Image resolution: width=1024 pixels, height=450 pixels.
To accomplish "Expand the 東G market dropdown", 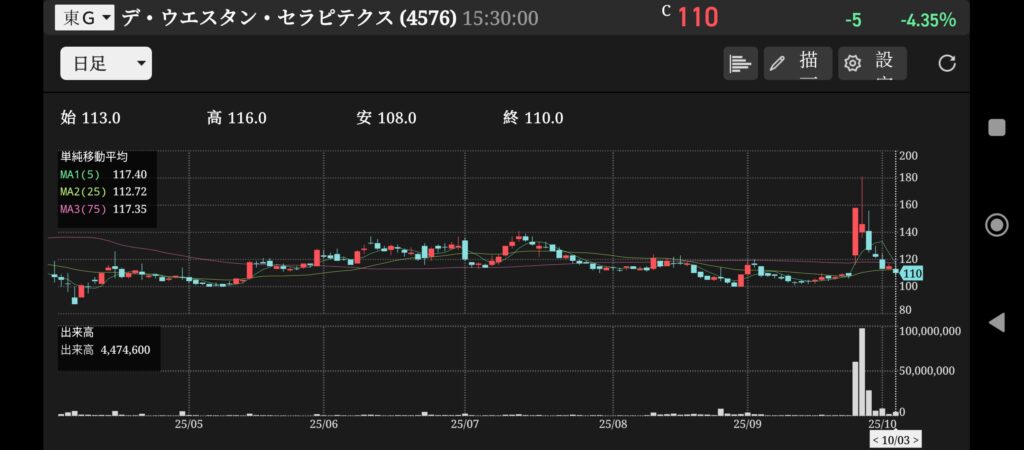I will tap(83, 18).
